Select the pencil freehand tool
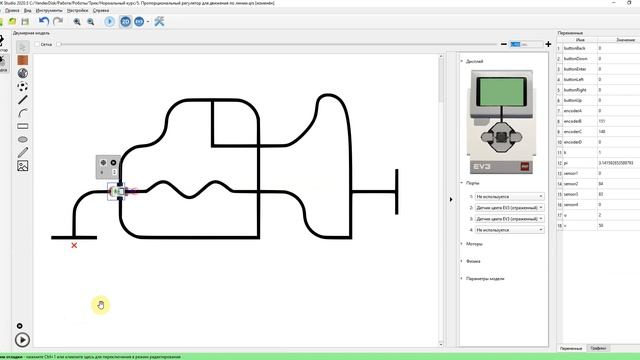 pyautogui.click(x=23, y=152)
